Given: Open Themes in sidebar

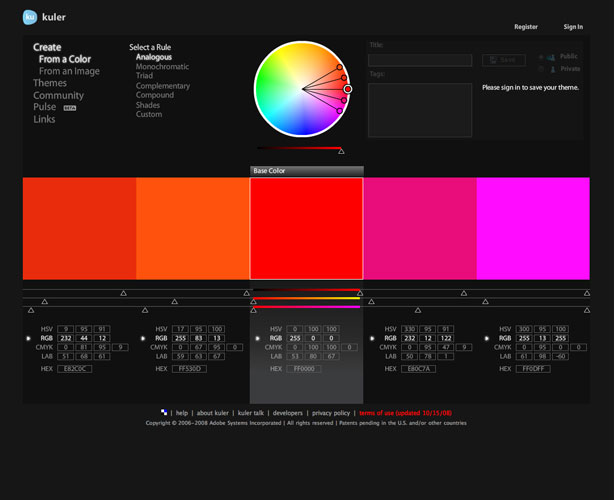Looking at the screenshot, I should (50, 83).
